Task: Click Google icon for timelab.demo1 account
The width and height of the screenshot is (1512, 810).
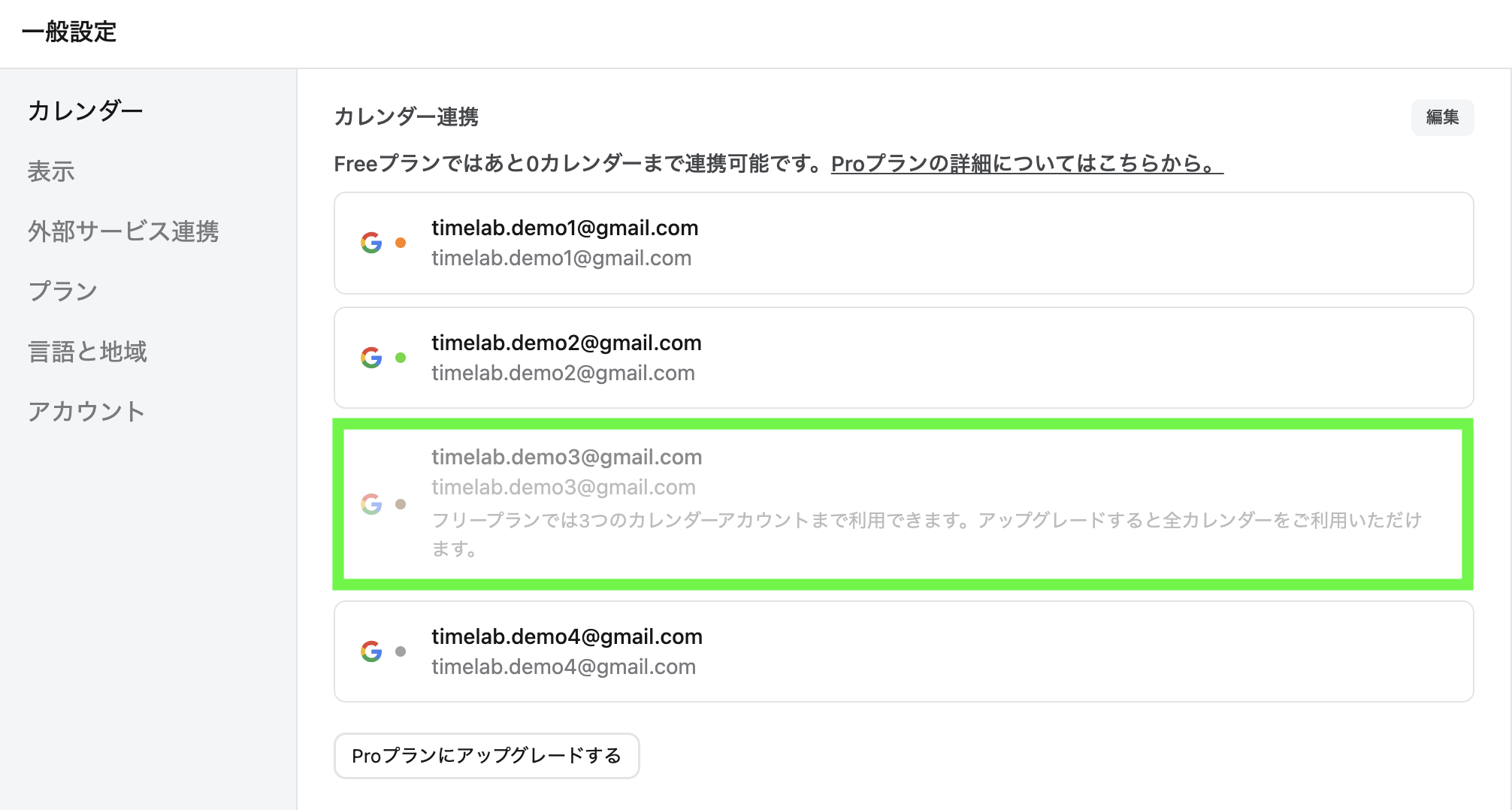Action: click(371, 243)
